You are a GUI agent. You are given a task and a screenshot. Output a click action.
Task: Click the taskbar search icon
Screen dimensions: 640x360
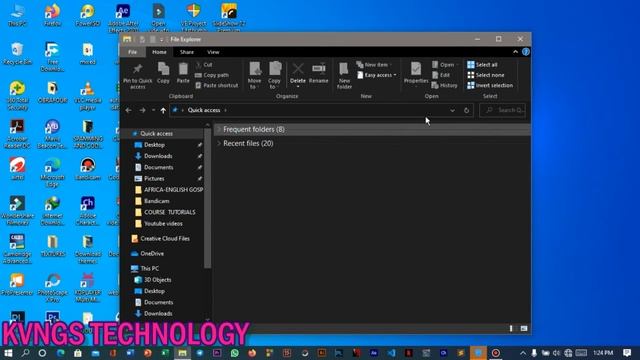pos(25,353)
